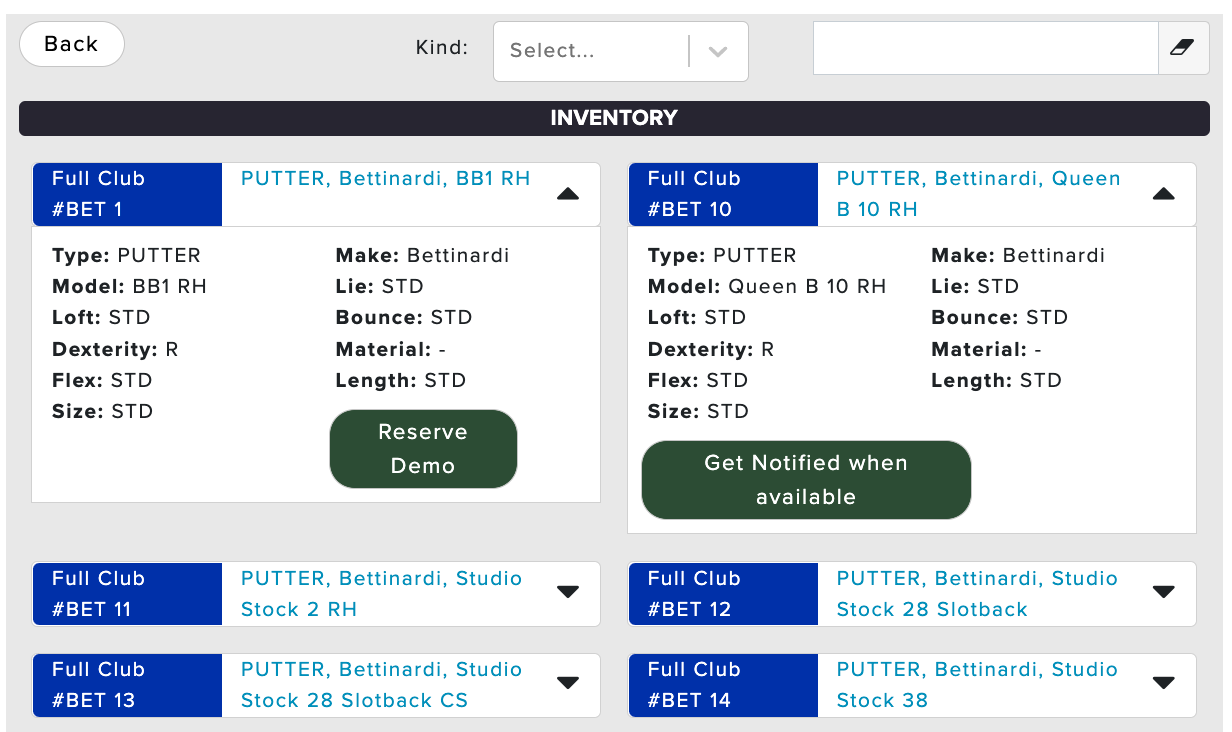Open Studio Stock 28 Slotback link

[977, 594]
